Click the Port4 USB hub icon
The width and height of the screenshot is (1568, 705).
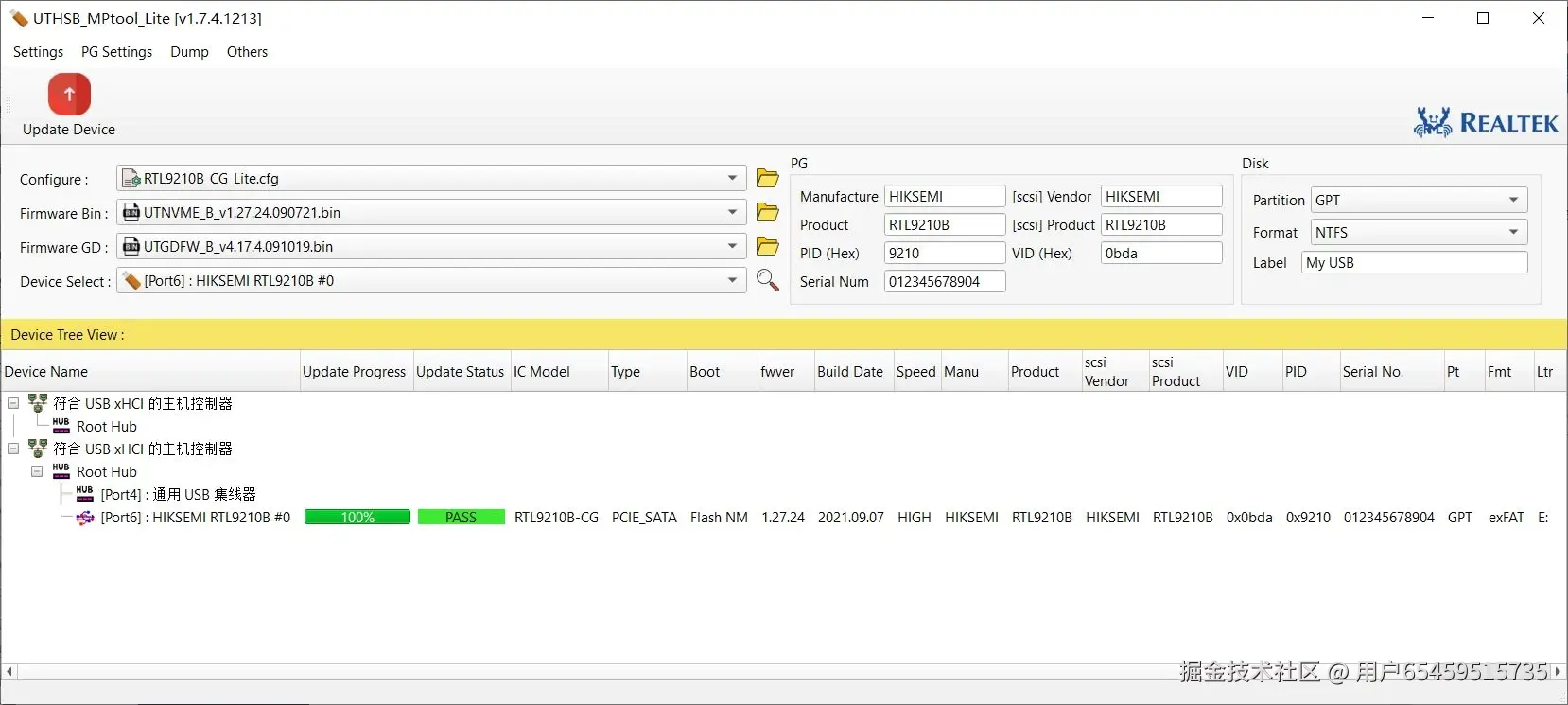pos(85,494)
